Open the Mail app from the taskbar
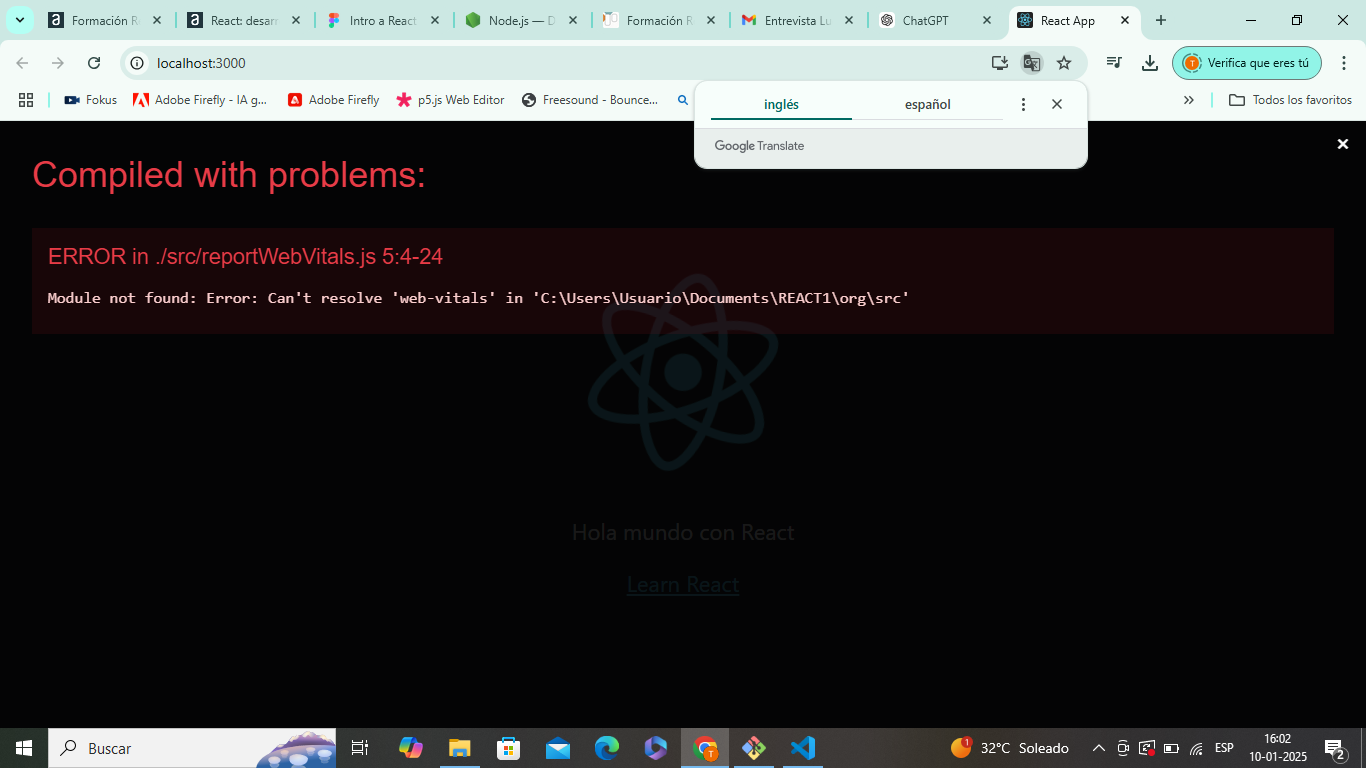This screenshot has height=768, width=1366. click(558, 748)
